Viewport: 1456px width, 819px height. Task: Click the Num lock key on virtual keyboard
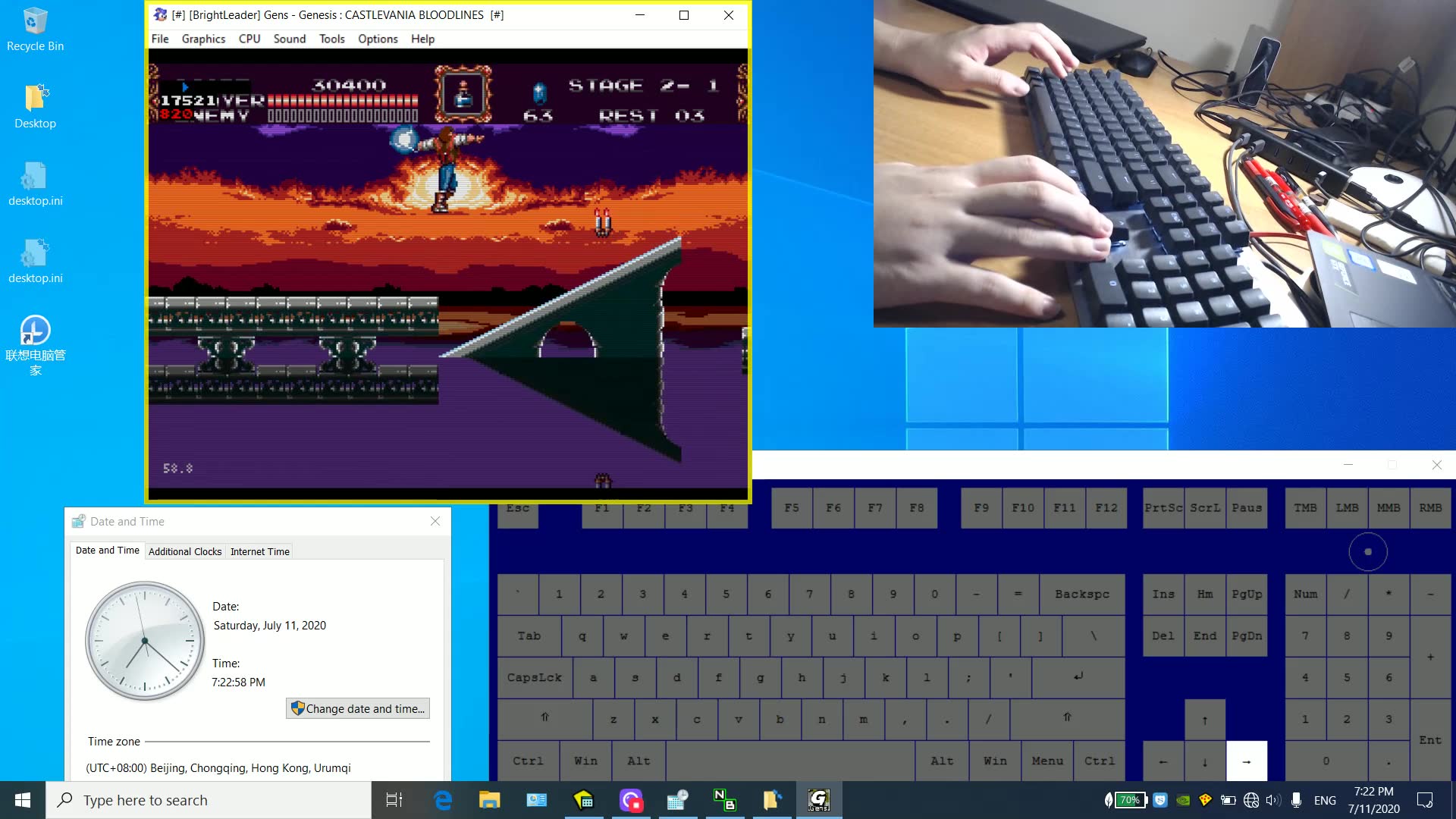(x=1305, y=594)
